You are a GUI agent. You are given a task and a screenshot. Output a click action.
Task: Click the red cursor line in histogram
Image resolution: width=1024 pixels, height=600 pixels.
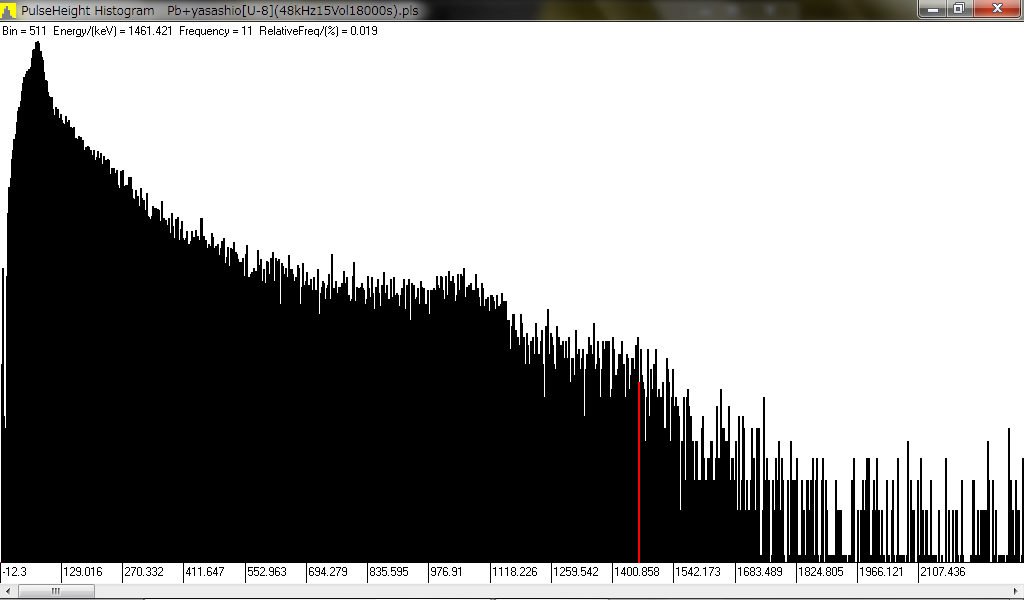[x=639, y=470]
